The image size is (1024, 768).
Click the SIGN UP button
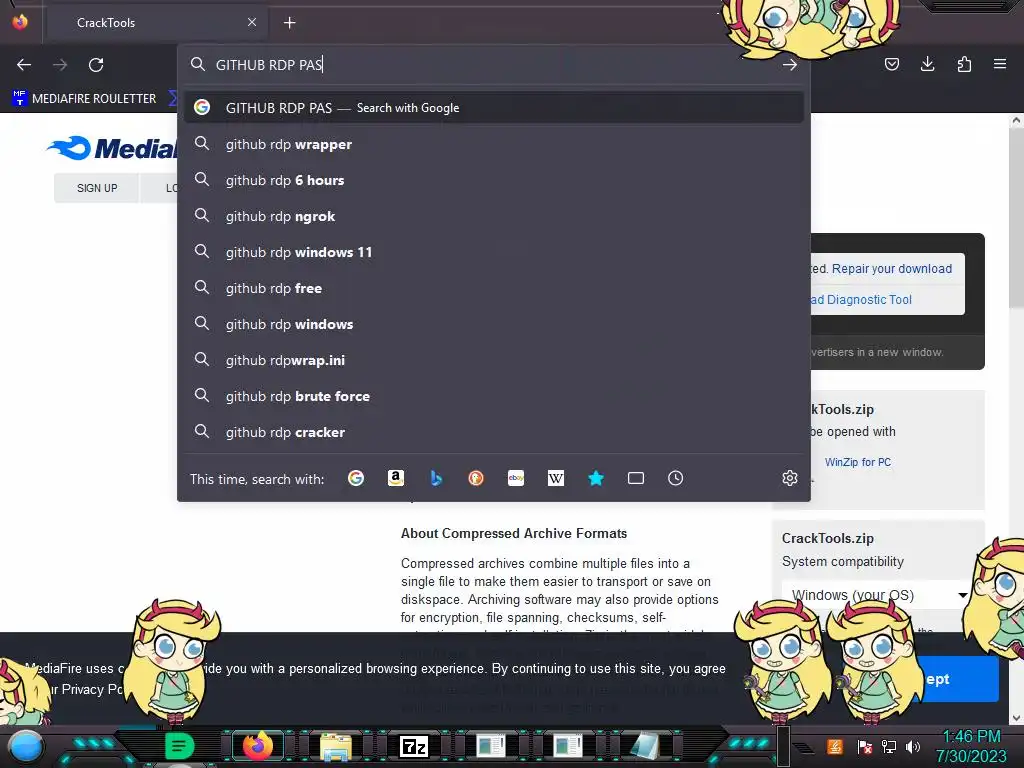pyautogui.click(x=97, y=188)
